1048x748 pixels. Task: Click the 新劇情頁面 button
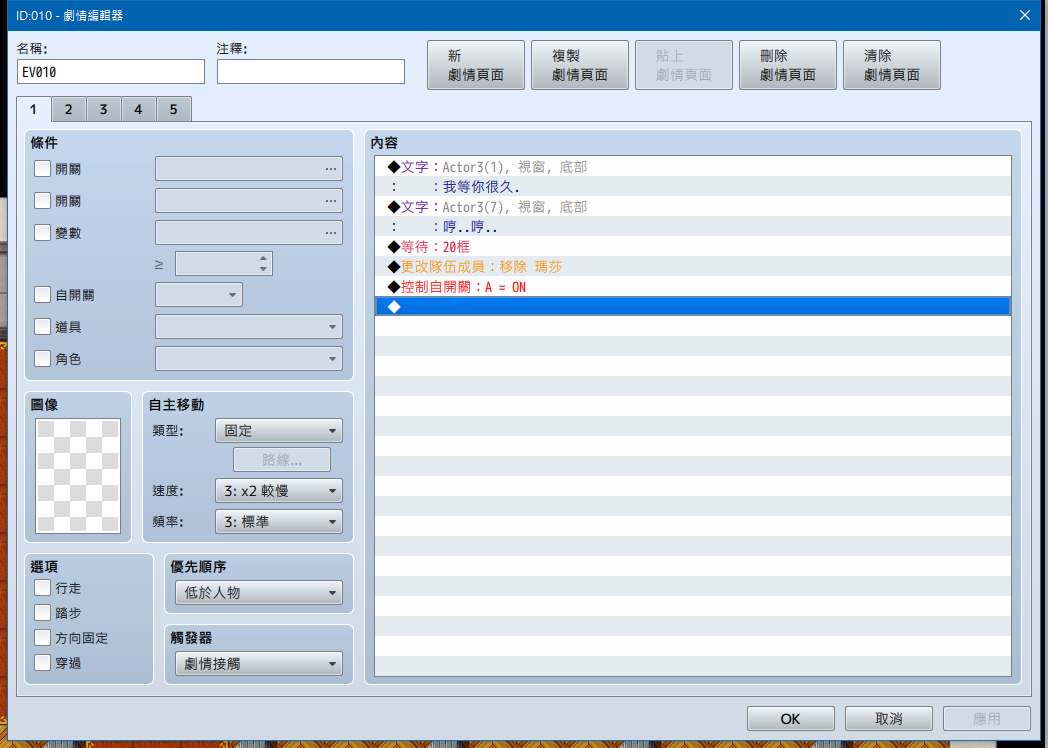click(x=476, y=65)
